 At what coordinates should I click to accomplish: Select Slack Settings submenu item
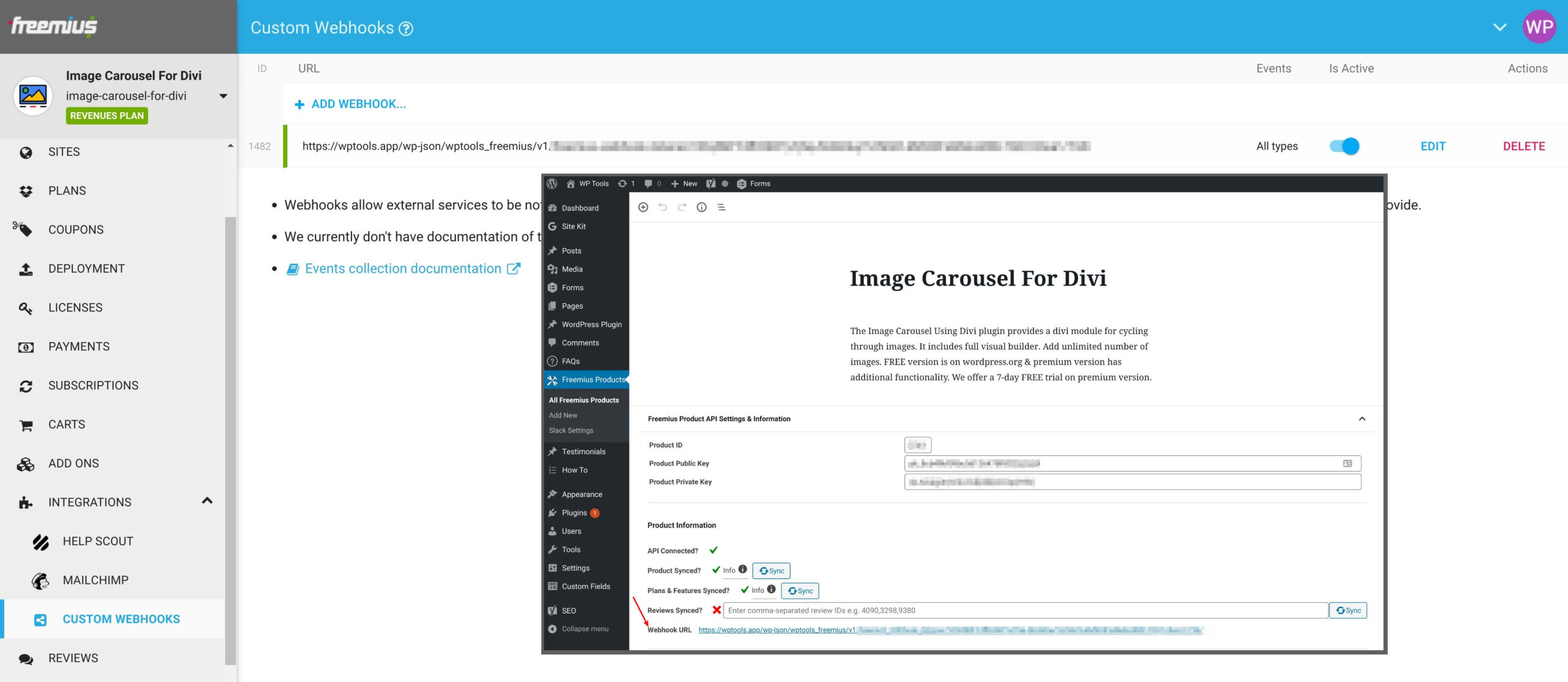(571, 431)
